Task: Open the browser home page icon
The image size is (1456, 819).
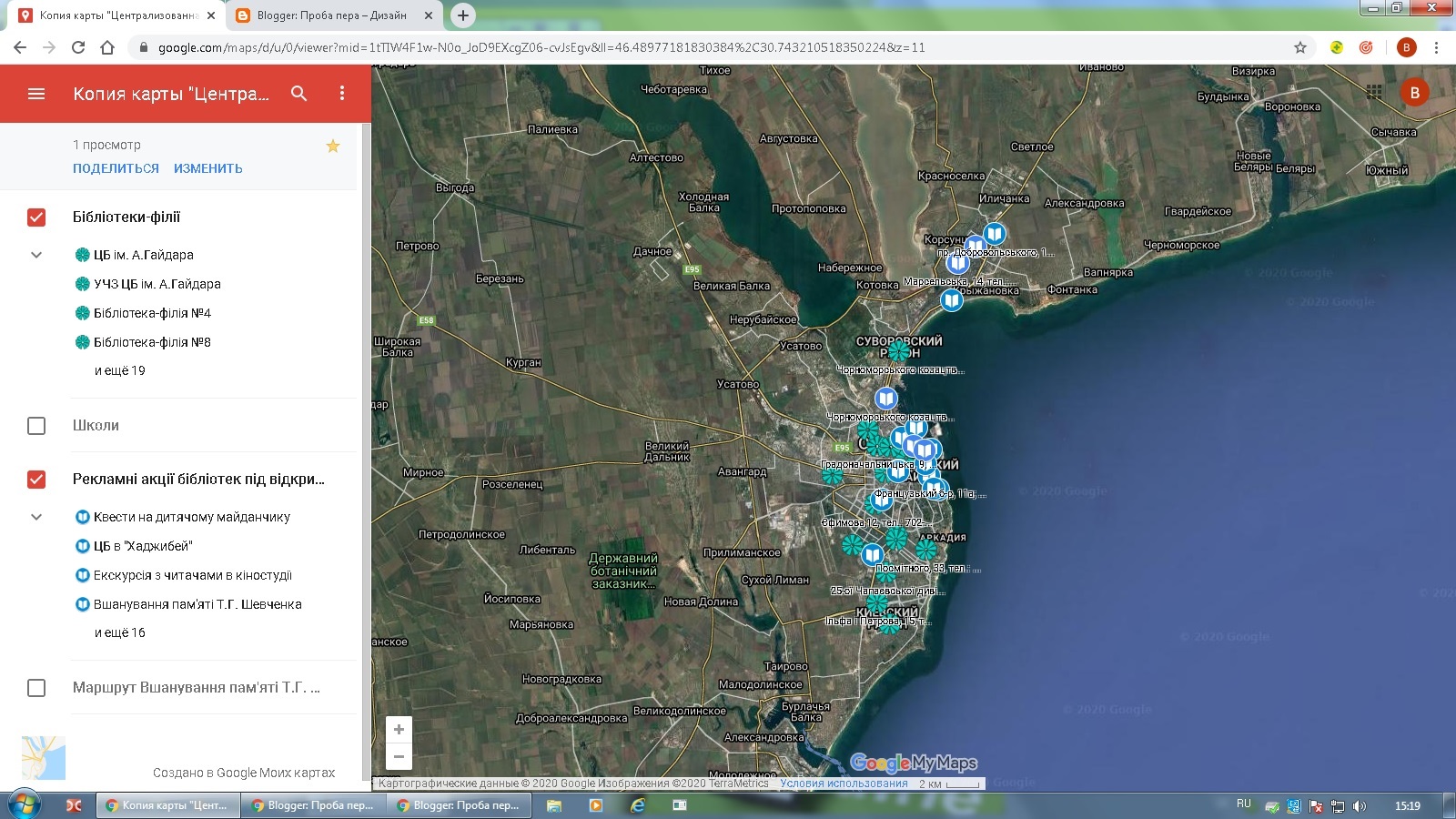Action: [107, 47]
